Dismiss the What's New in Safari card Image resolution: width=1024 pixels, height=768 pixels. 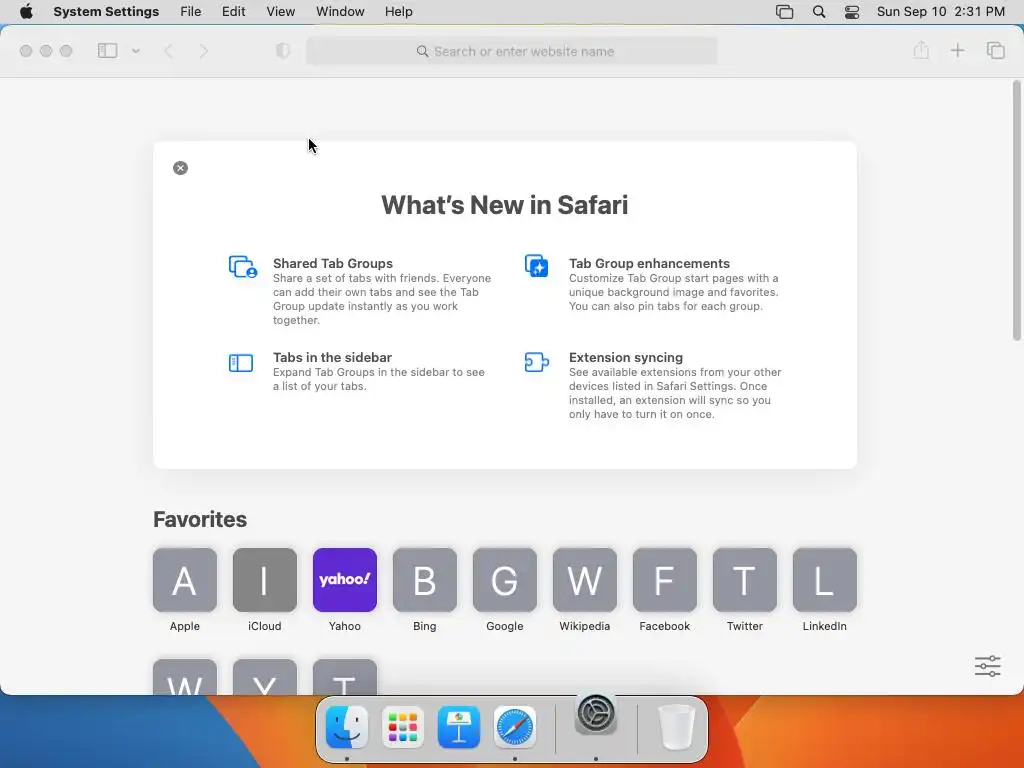180,168
